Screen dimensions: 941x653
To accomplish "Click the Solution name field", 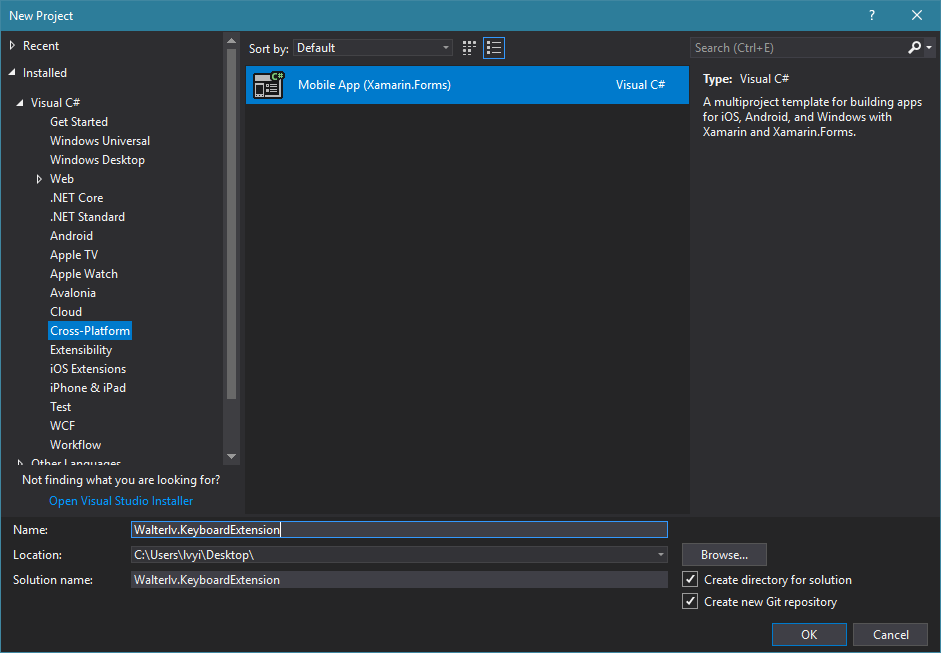I will tap(399, 580).
